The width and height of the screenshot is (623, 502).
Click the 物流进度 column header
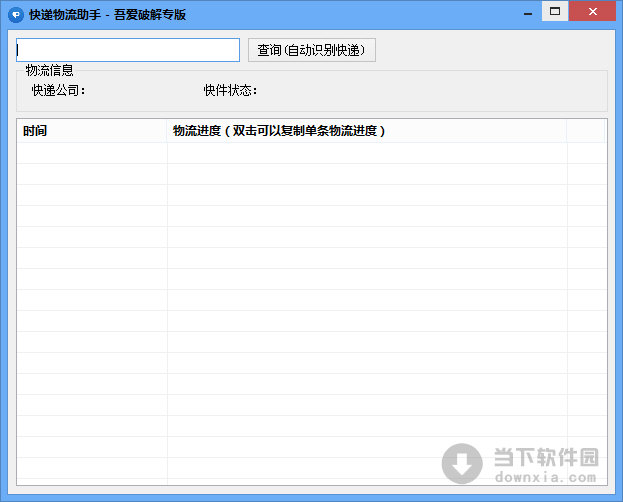coord(367,131)
